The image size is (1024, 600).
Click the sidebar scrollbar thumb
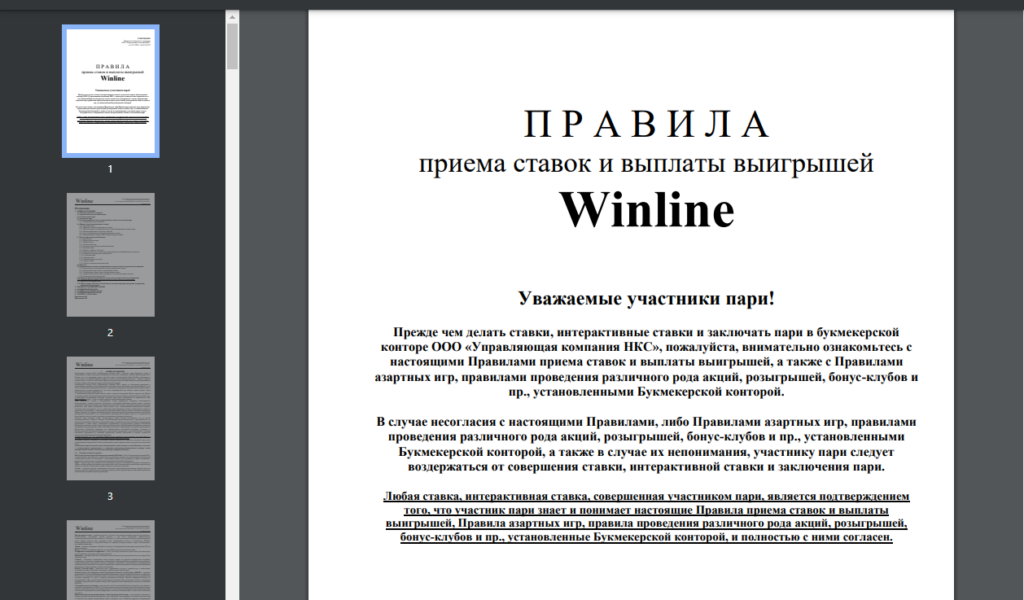pyautogui.click(x=232, y=46)
